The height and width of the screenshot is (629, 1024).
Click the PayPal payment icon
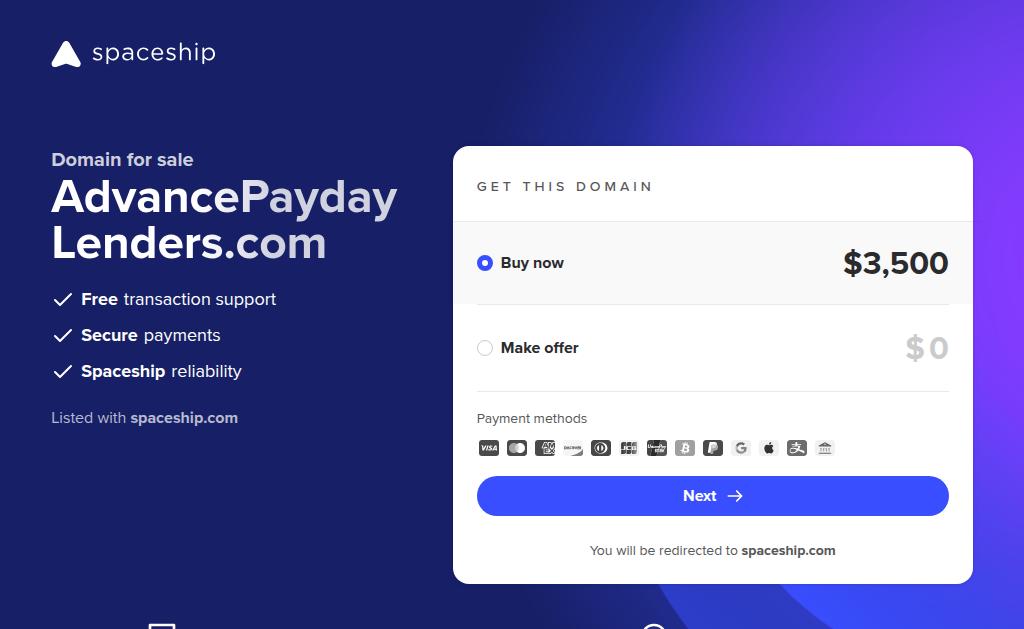click(x=713, y=448)
